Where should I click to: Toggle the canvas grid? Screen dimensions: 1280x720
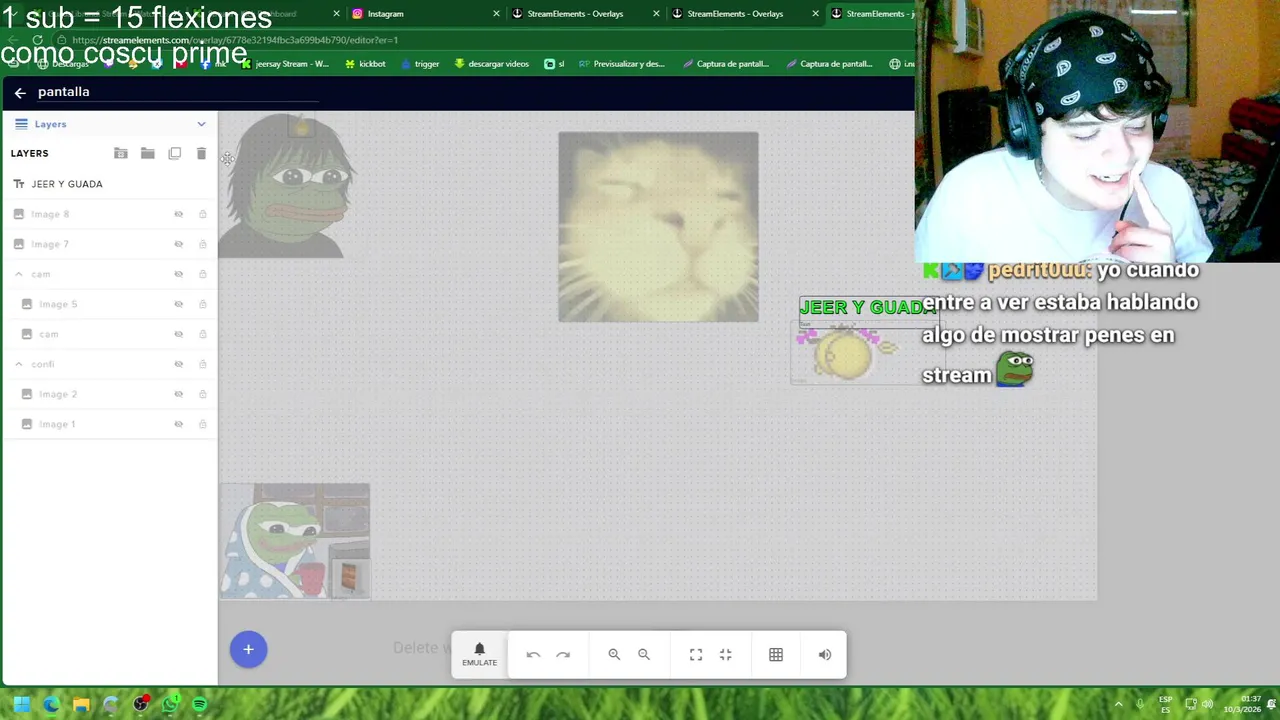[776, 655]
